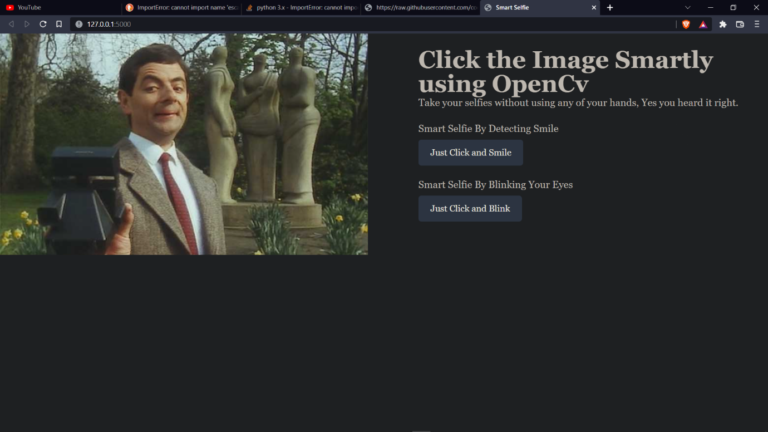
Task: Switch to the python 3.x ImportError tab
Action: point(301,7)
